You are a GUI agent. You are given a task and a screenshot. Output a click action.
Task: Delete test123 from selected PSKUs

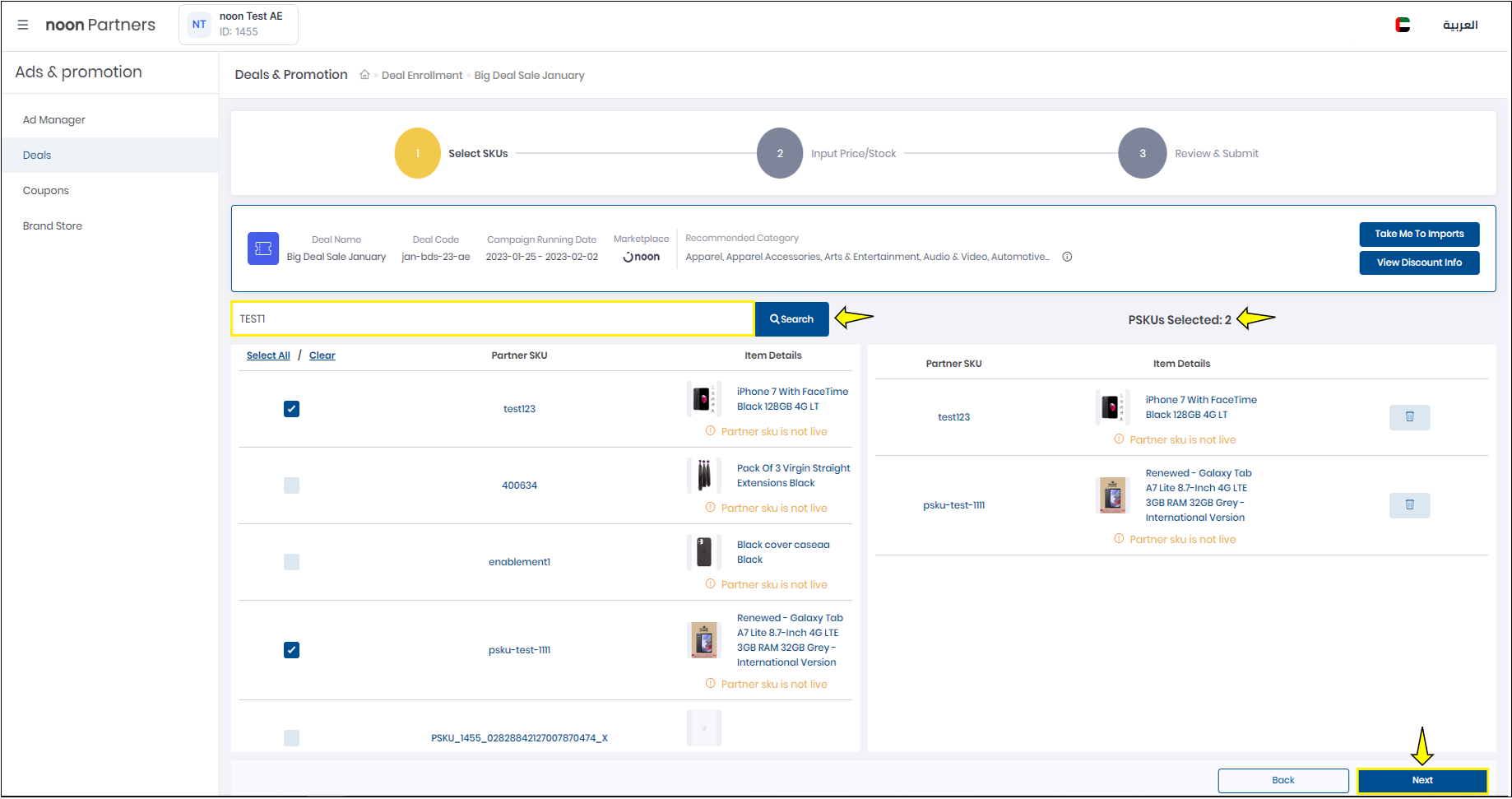(x=1409, y=417)
